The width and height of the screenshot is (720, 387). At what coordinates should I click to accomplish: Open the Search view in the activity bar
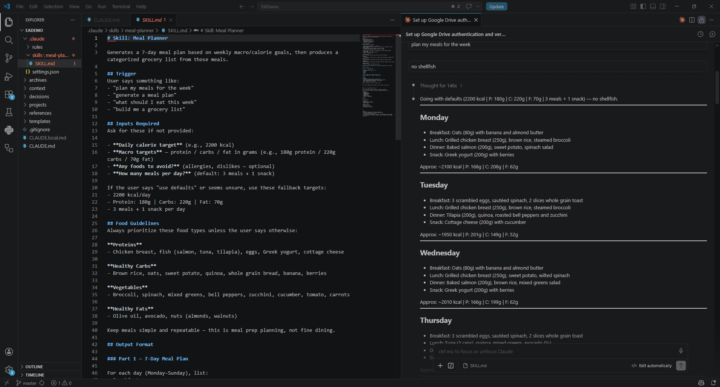(9, 40)
